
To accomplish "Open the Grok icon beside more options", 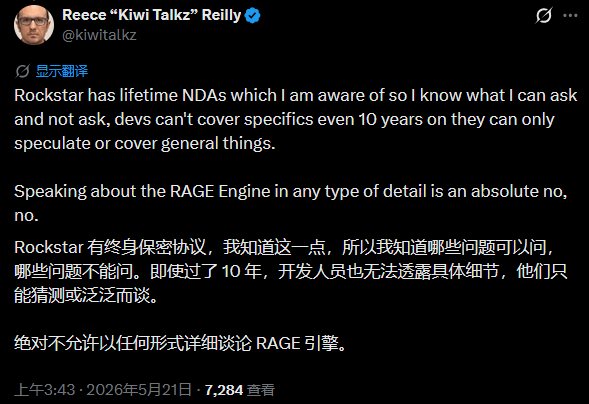I will pyautogui.click(x=544, y=15).
